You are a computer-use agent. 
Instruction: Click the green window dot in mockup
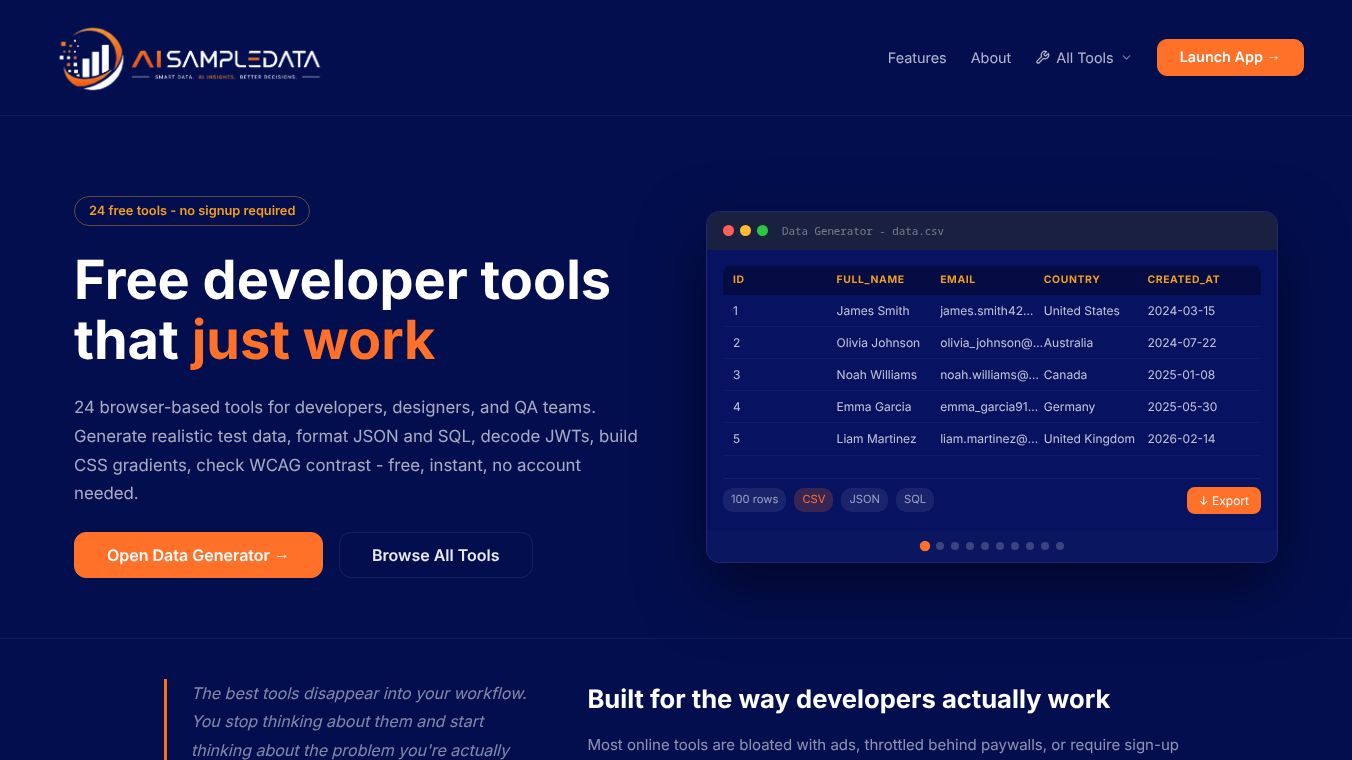[x=762, y=231]
